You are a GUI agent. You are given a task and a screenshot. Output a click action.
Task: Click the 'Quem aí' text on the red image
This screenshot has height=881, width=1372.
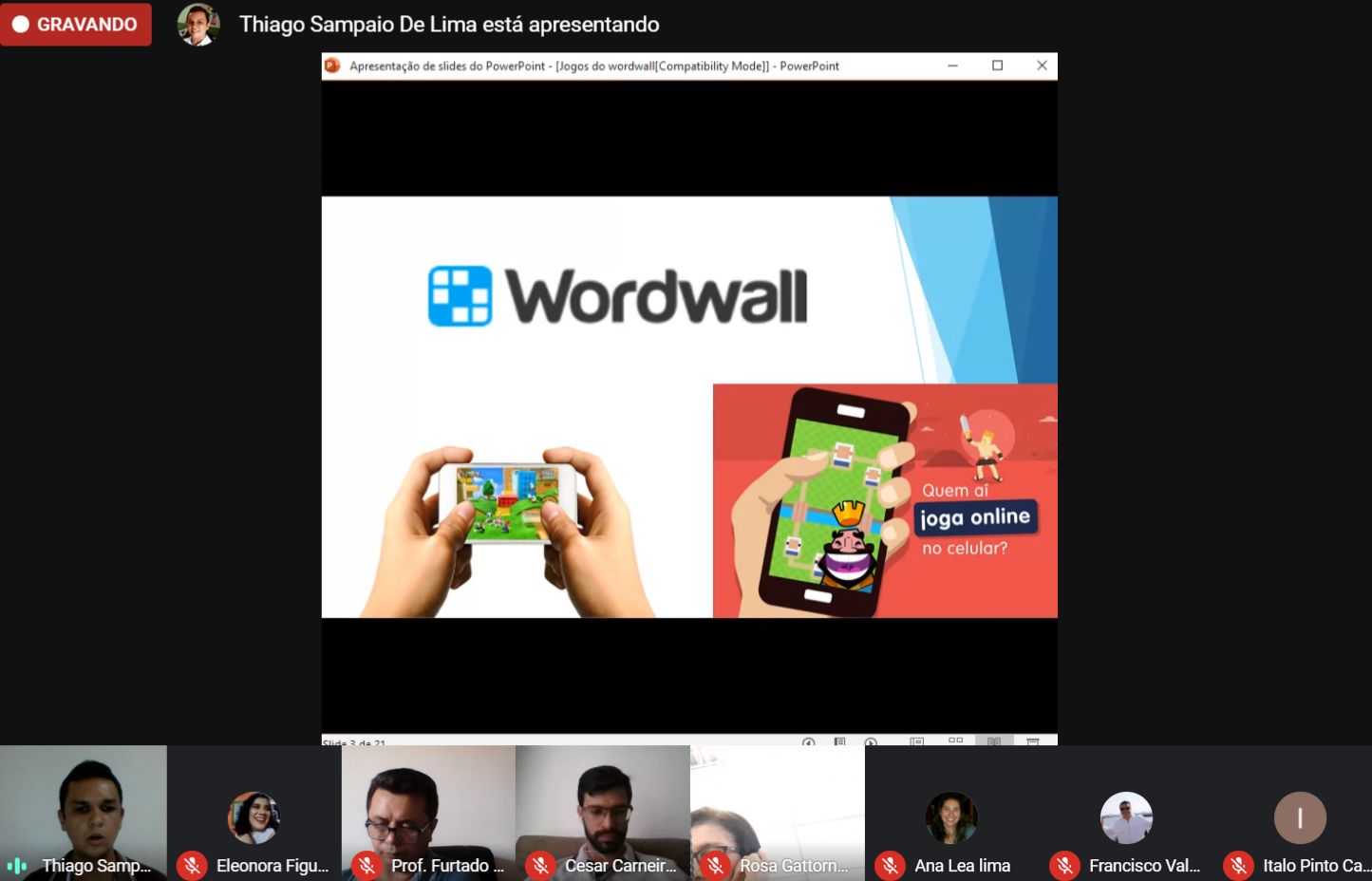(x=955, y=491)
